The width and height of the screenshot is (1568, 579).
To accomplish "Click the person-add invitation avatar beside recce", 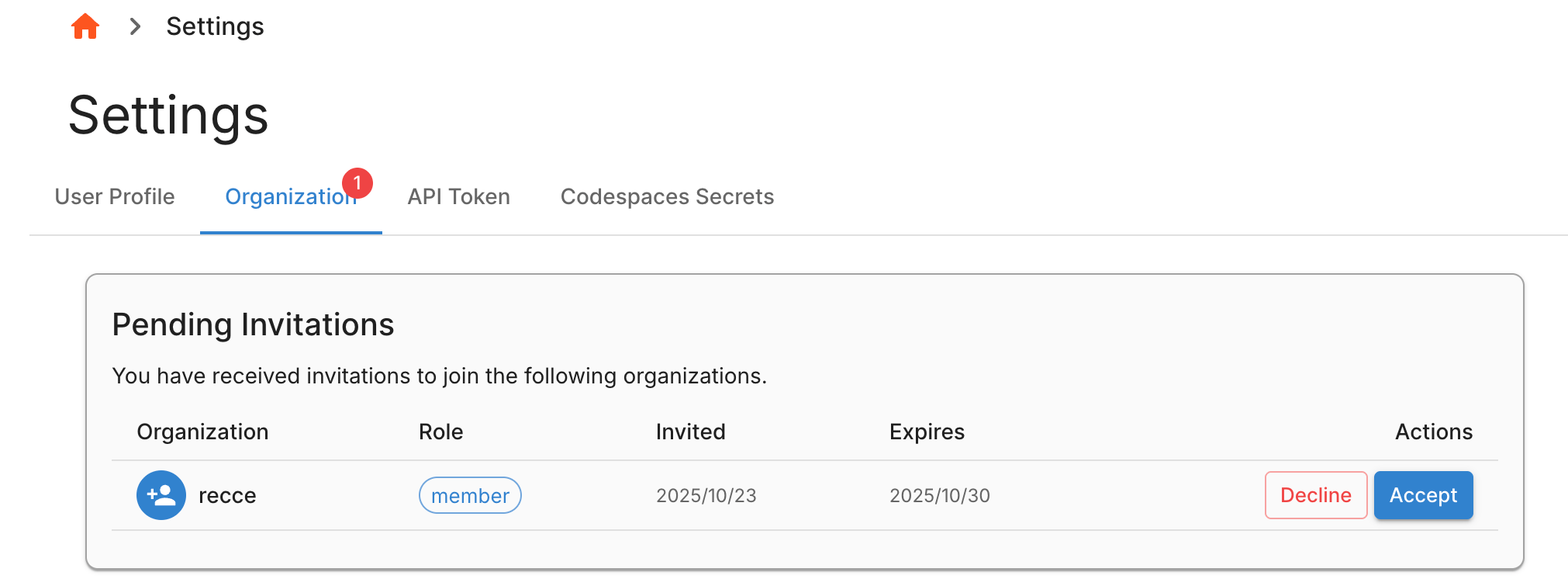I will [161, 494].
